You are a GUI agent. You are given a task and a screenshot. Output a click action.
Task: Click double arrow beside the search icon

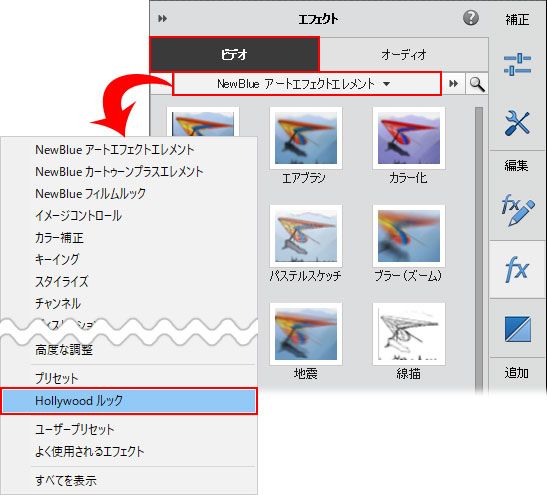[454, 84]
